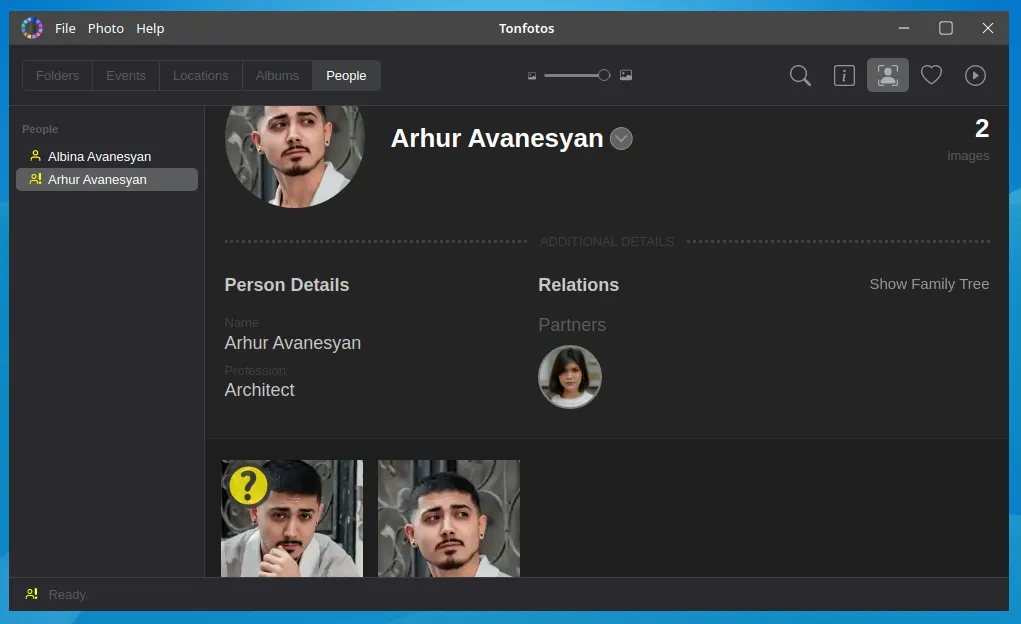
Task: Open the Help menu
Action: (150, 28)
